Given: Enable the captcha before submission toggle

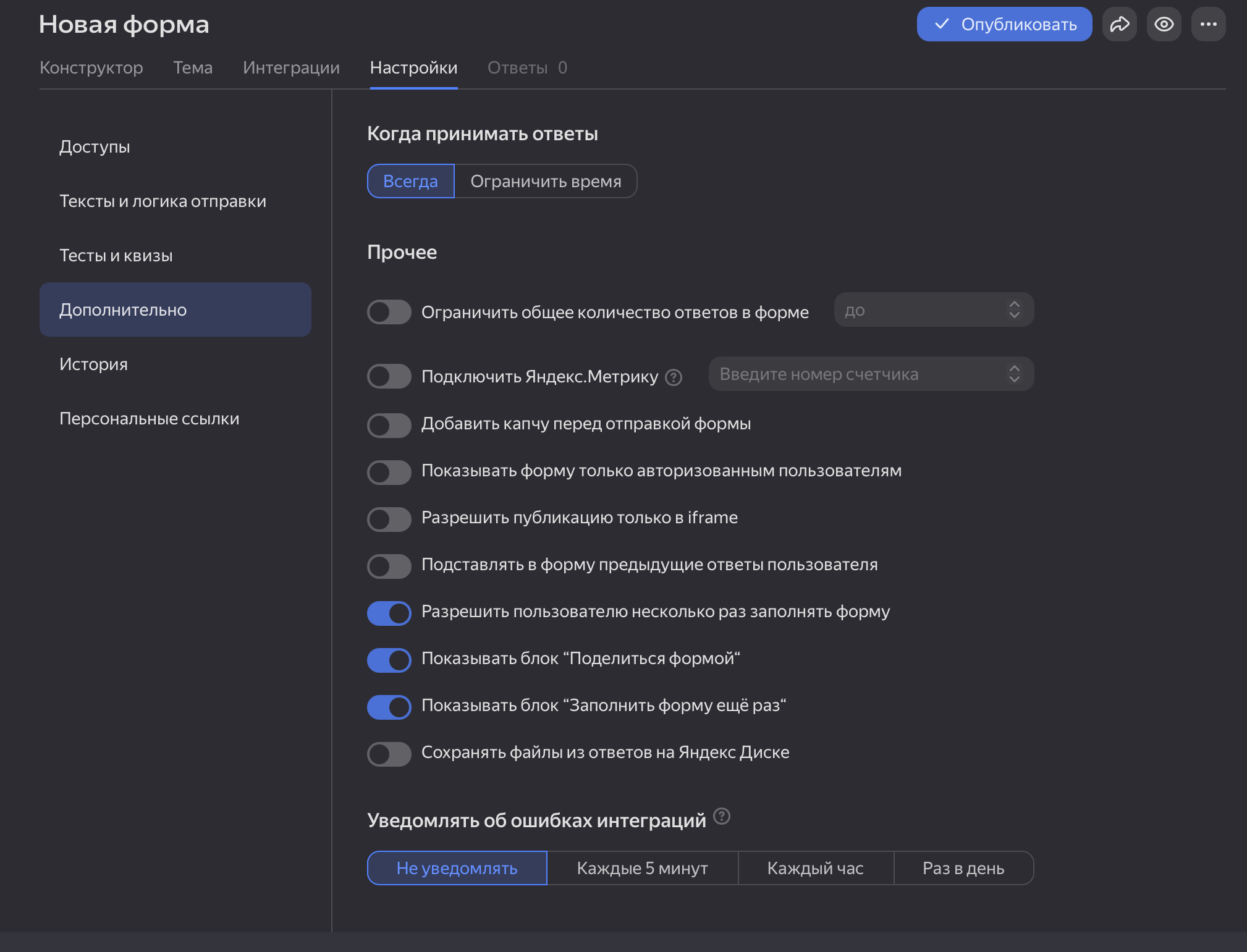Looking at the screenshot, I should coord(389,425).
